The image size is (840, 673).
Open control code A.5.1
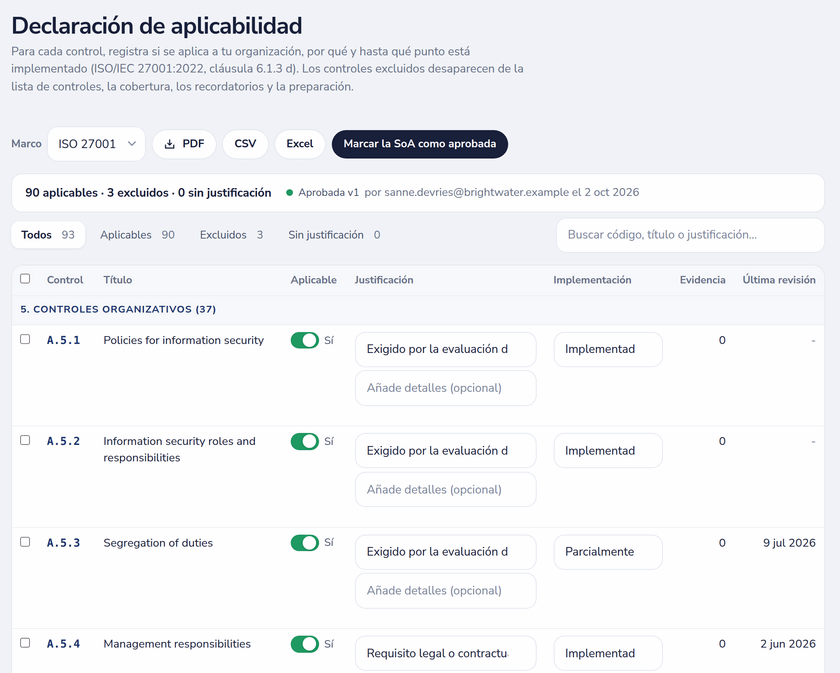pos(63,340)
